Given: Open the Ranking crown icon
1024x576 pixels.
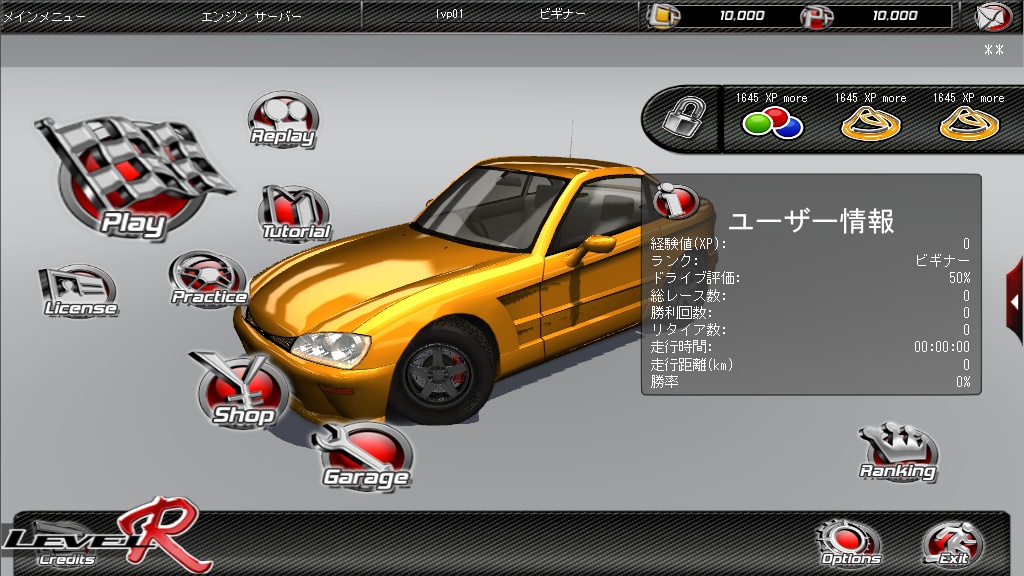Looking at the screenshot, I should coord(899,453).
